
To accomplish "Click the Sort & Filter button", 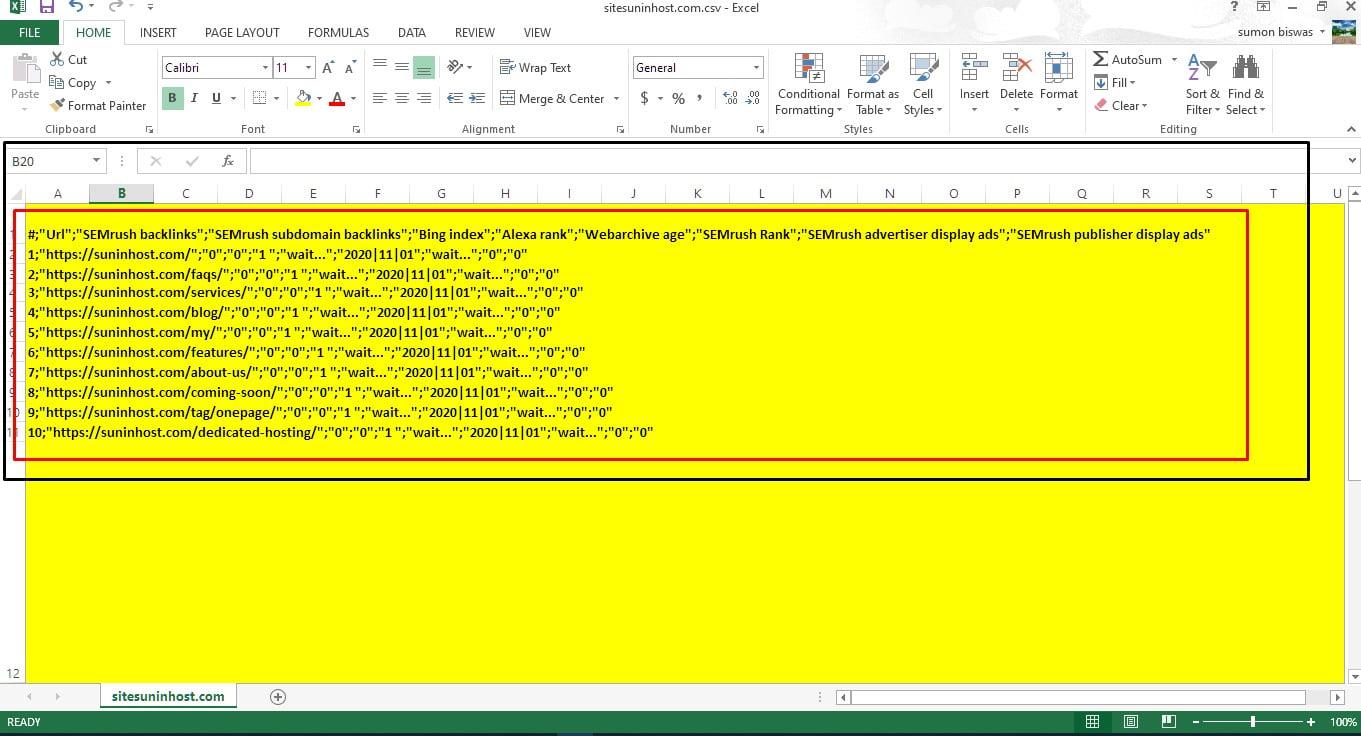I will pos(1202,84).
